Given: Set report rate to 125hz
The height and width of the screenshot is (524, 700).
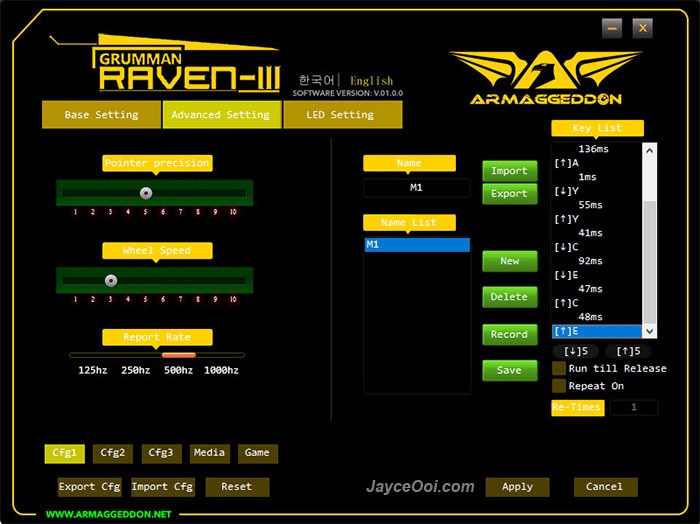Looking at the screenshot, I should (x=92, y=370).
